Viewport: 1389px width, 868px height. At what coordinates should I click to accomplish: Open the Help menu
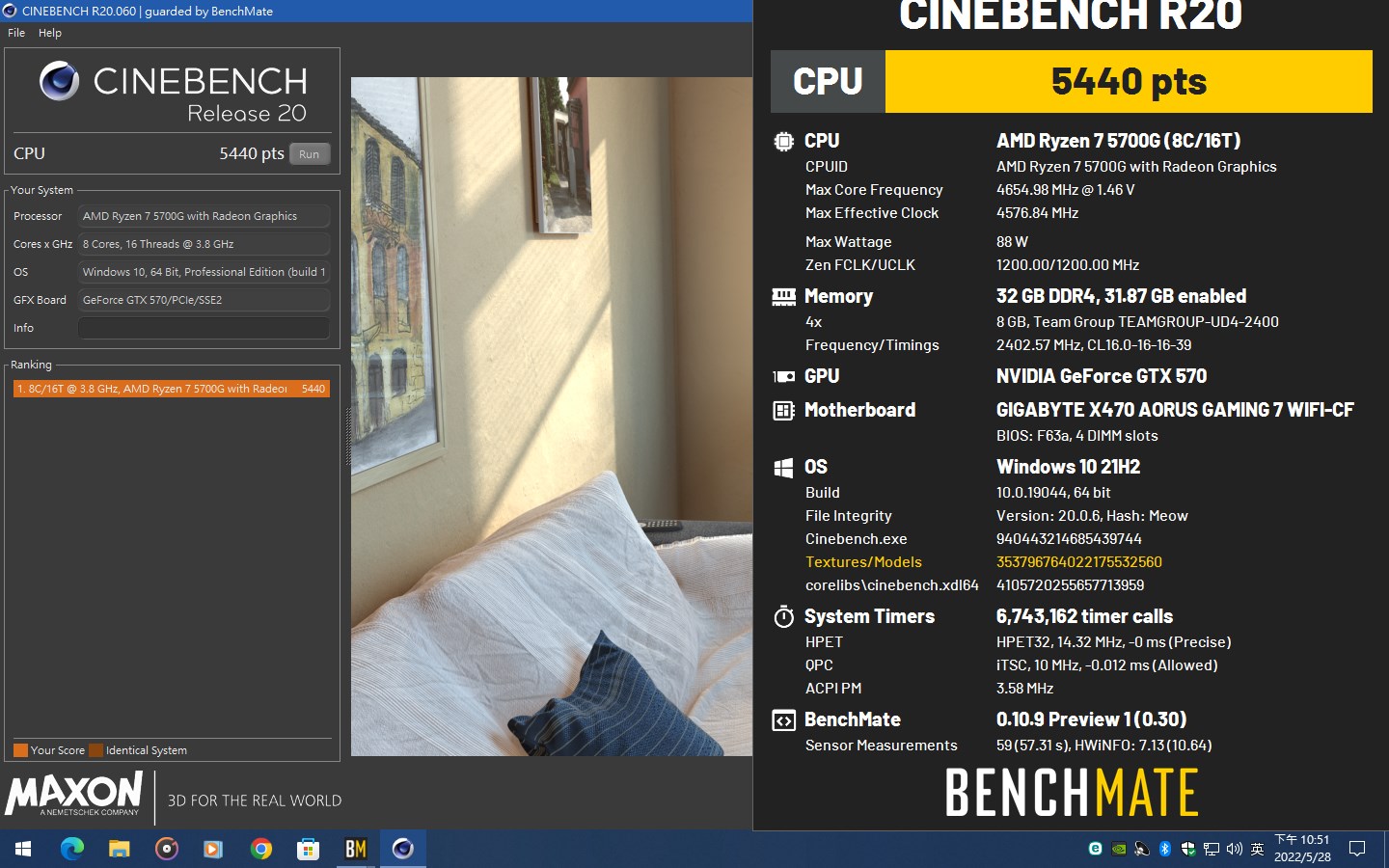[x=50, y=33]
